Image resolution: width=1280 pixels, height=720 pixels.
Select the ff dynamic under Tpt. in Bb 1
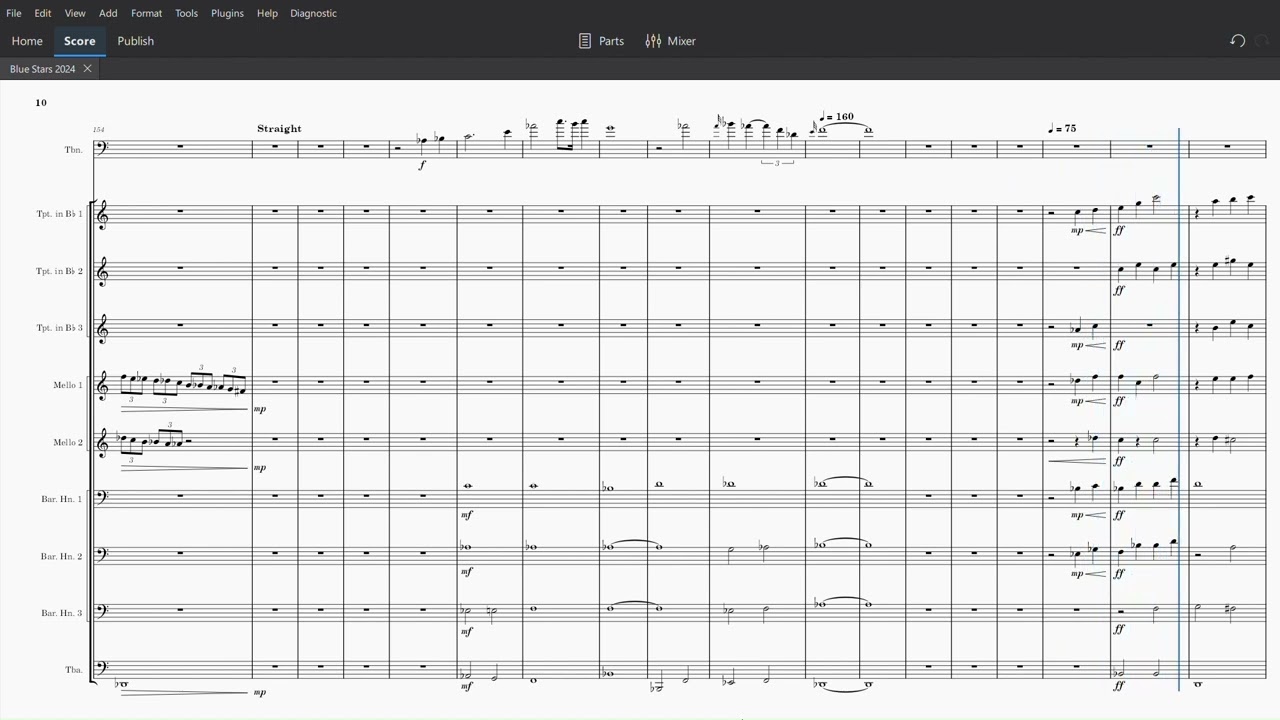point(1119,231)
